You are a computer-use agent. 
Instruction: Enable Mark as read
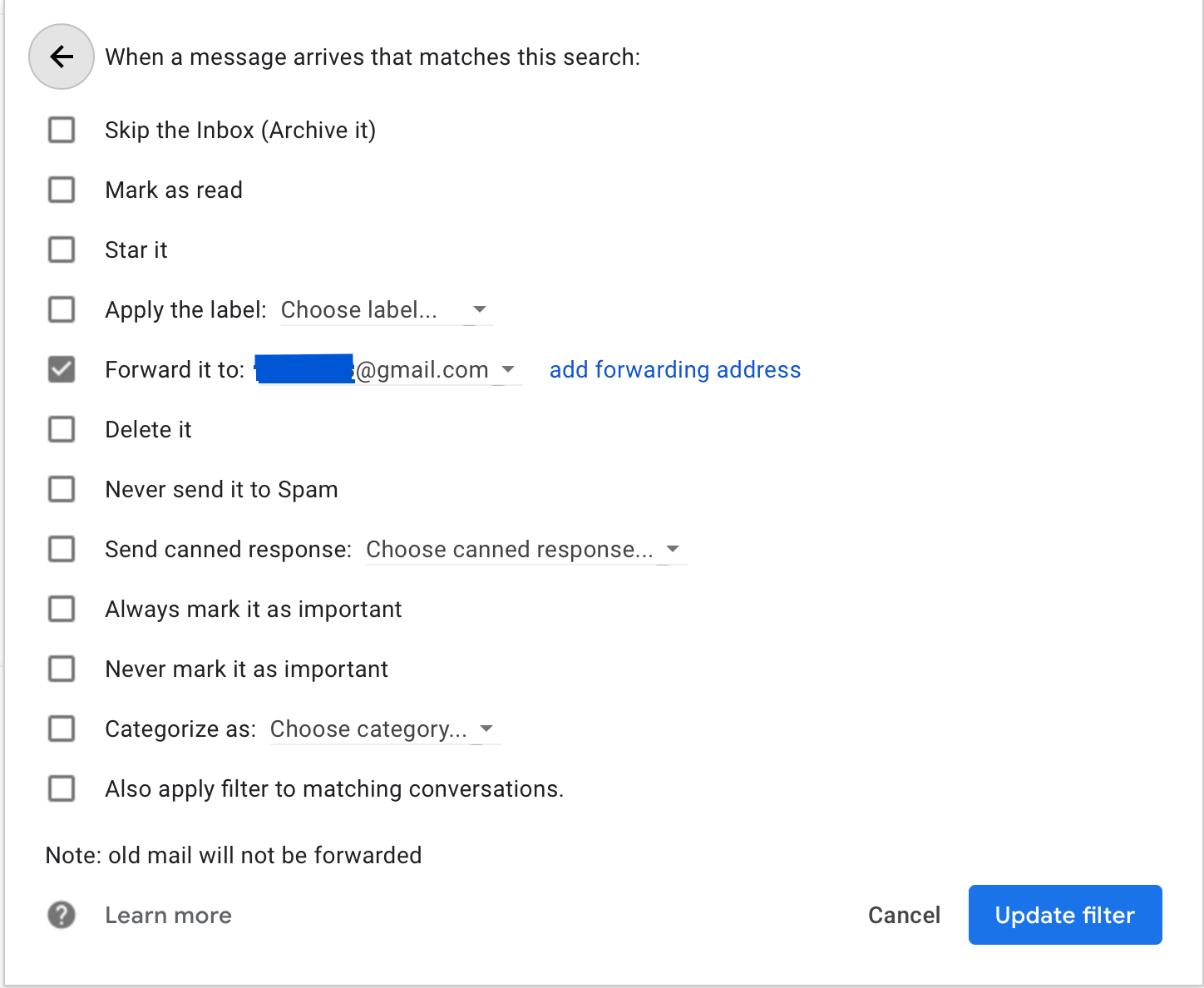pyautogui.click(x=61, y=190)
